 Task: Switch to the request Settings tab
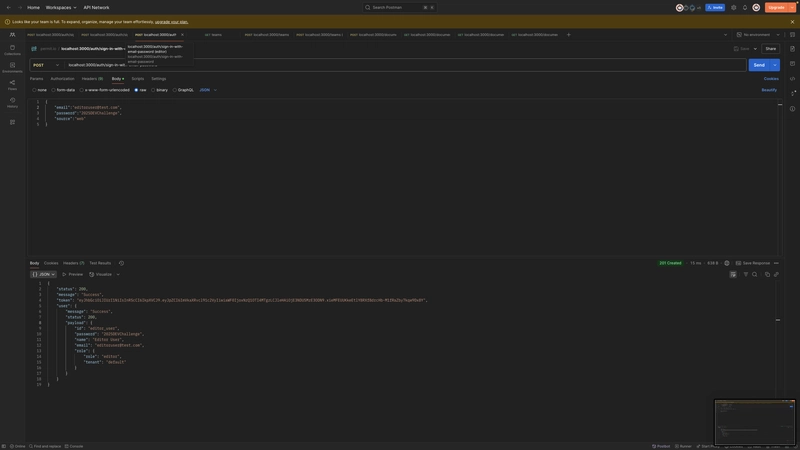159,79
